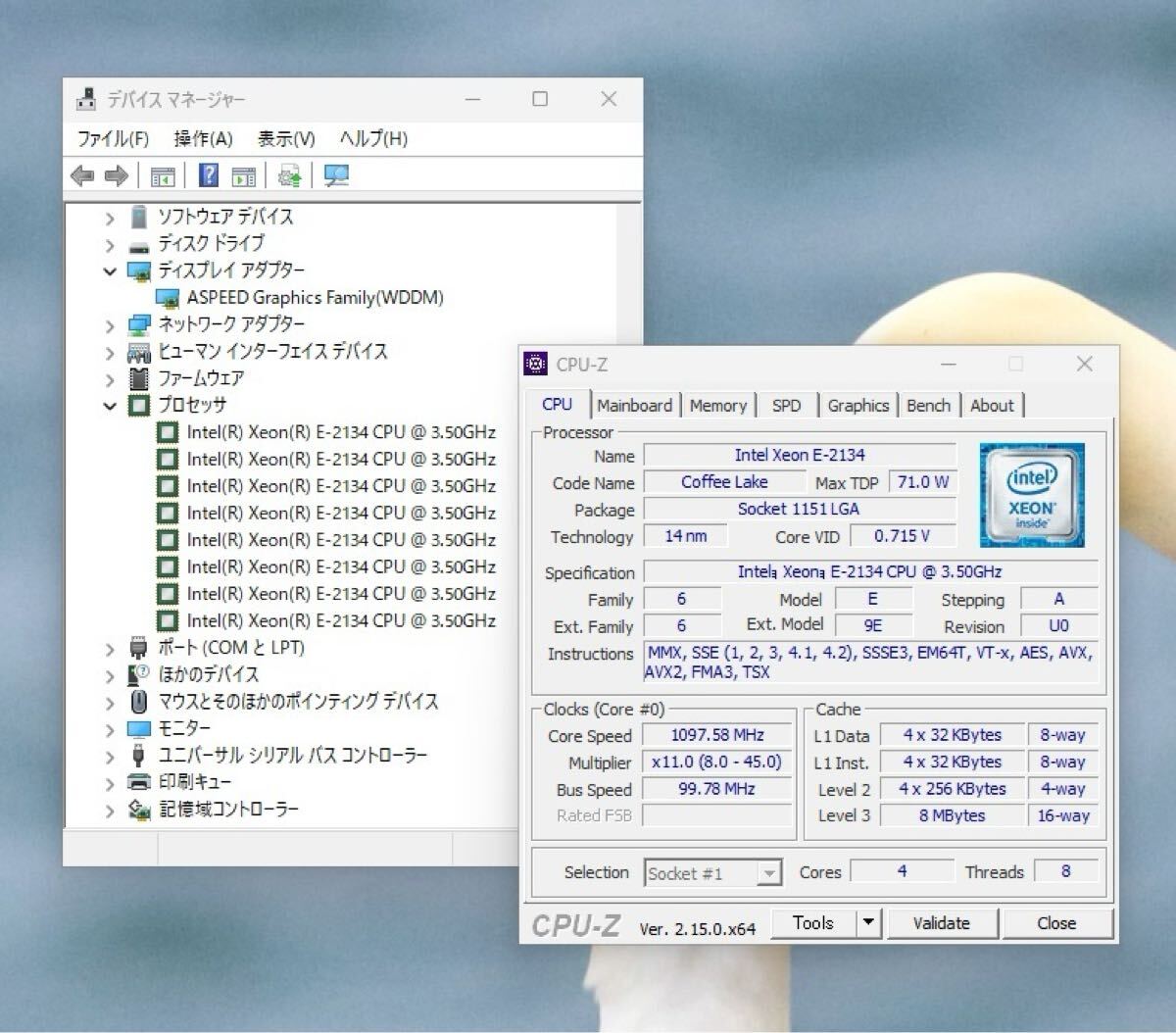Select the ユニバーサル シリアル バス コントローラー row
The width and height of the screenshot is (1176, 1033).
coord(293,756)
